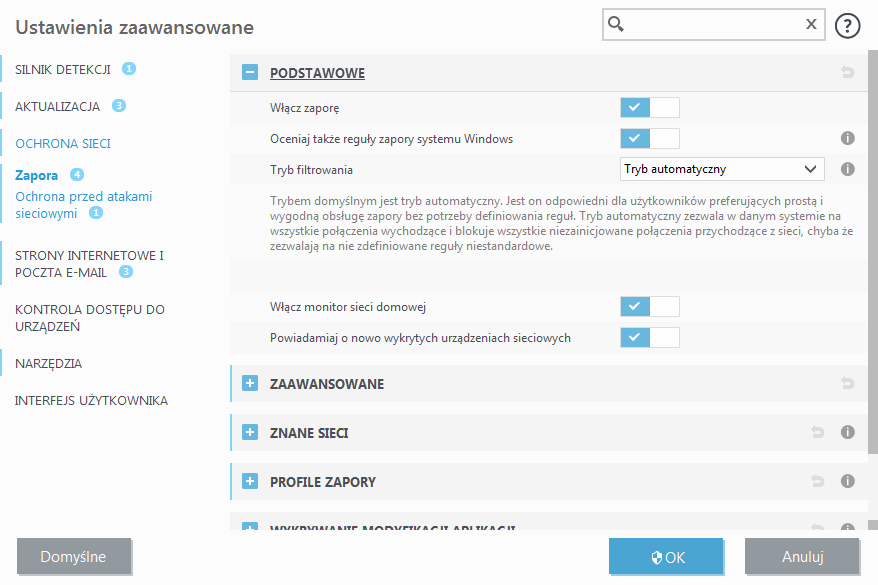Click the Domyślne button
This screenshot has height=585, width=878.
[x=73, y=557]
